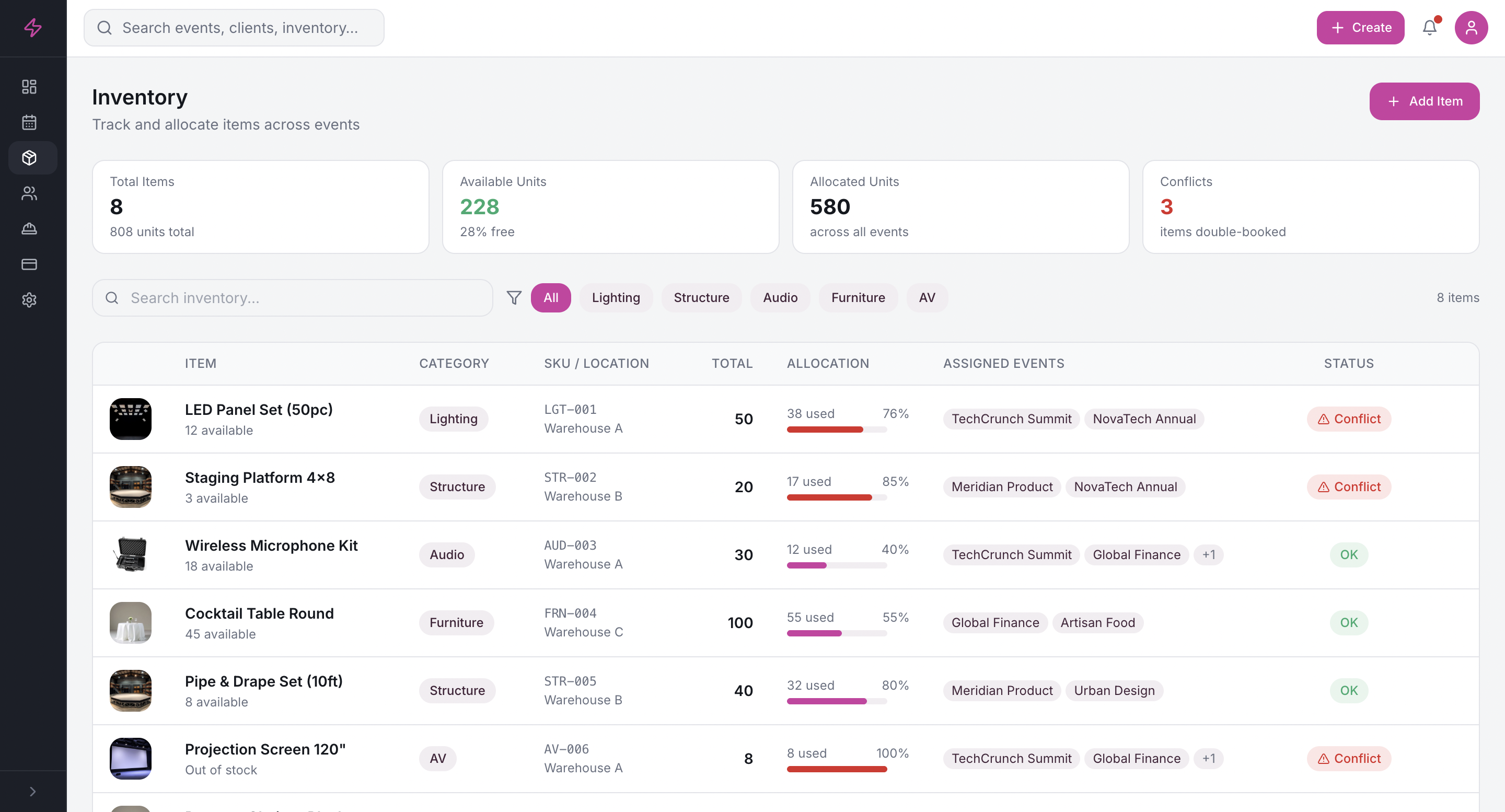The height and width of the screenshot is (812, 1505).
Task: Click the Search inventory input field
Action: coord(292,298)
